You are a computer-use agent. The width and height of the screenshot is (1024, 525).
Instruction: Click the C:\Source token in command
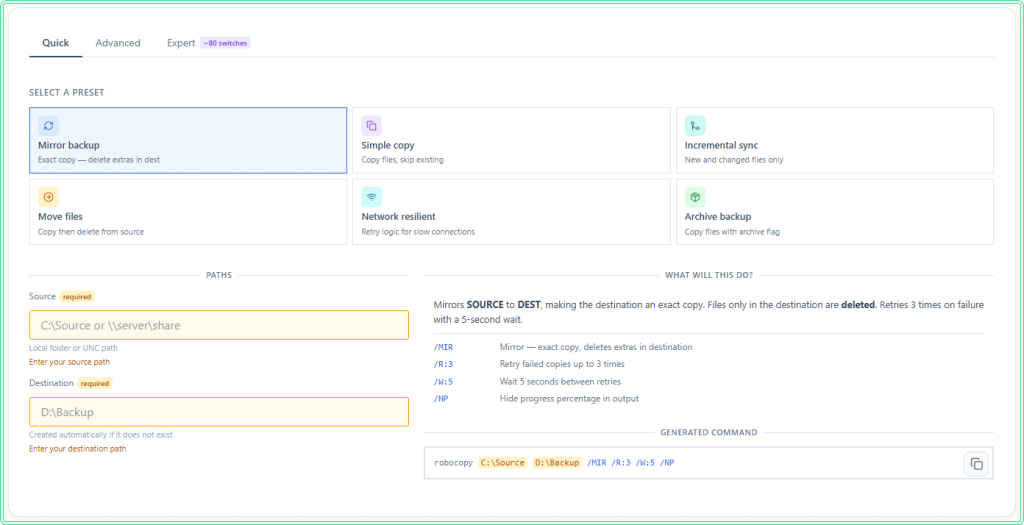coord(502,463)
